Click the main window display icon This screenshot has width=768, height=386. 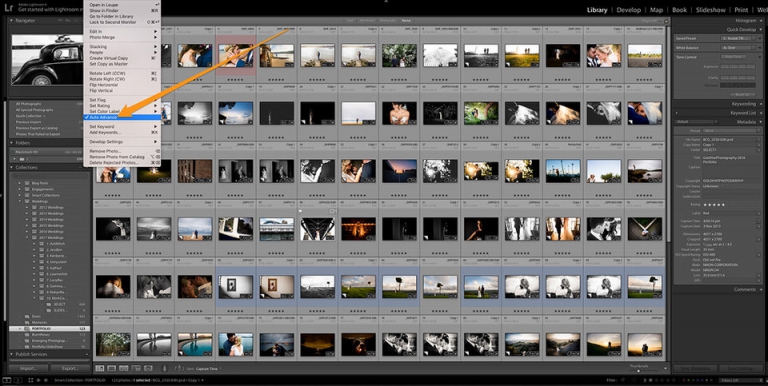coord(6,380)
